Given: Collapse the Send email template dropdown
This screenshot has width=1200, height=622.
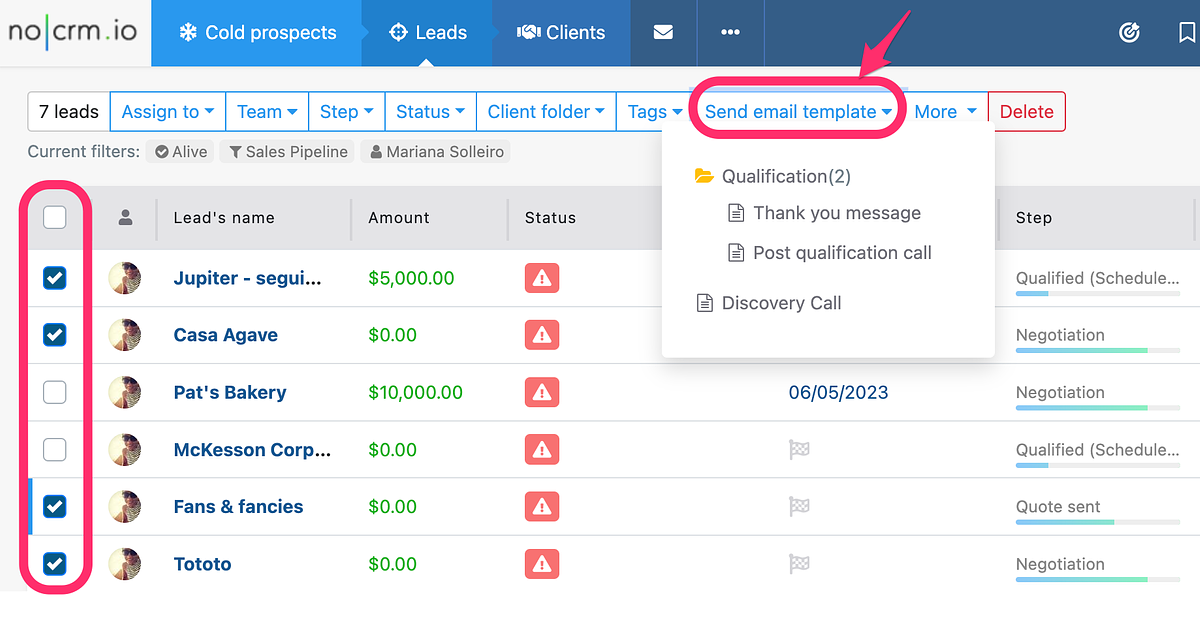Looking at the screenshot, I should click(798, 112).
